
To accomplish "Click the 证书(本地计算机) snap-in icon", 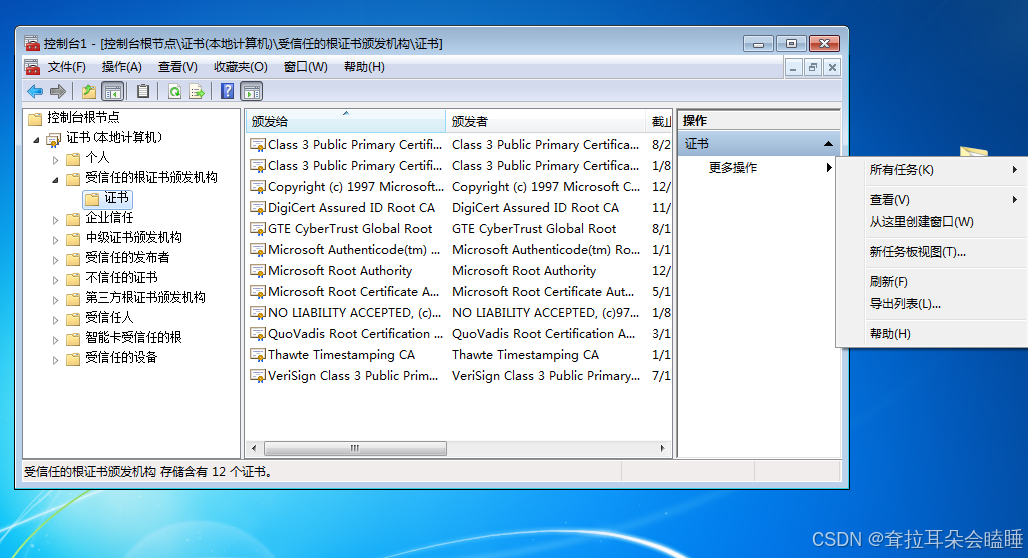I will point(54,139).
